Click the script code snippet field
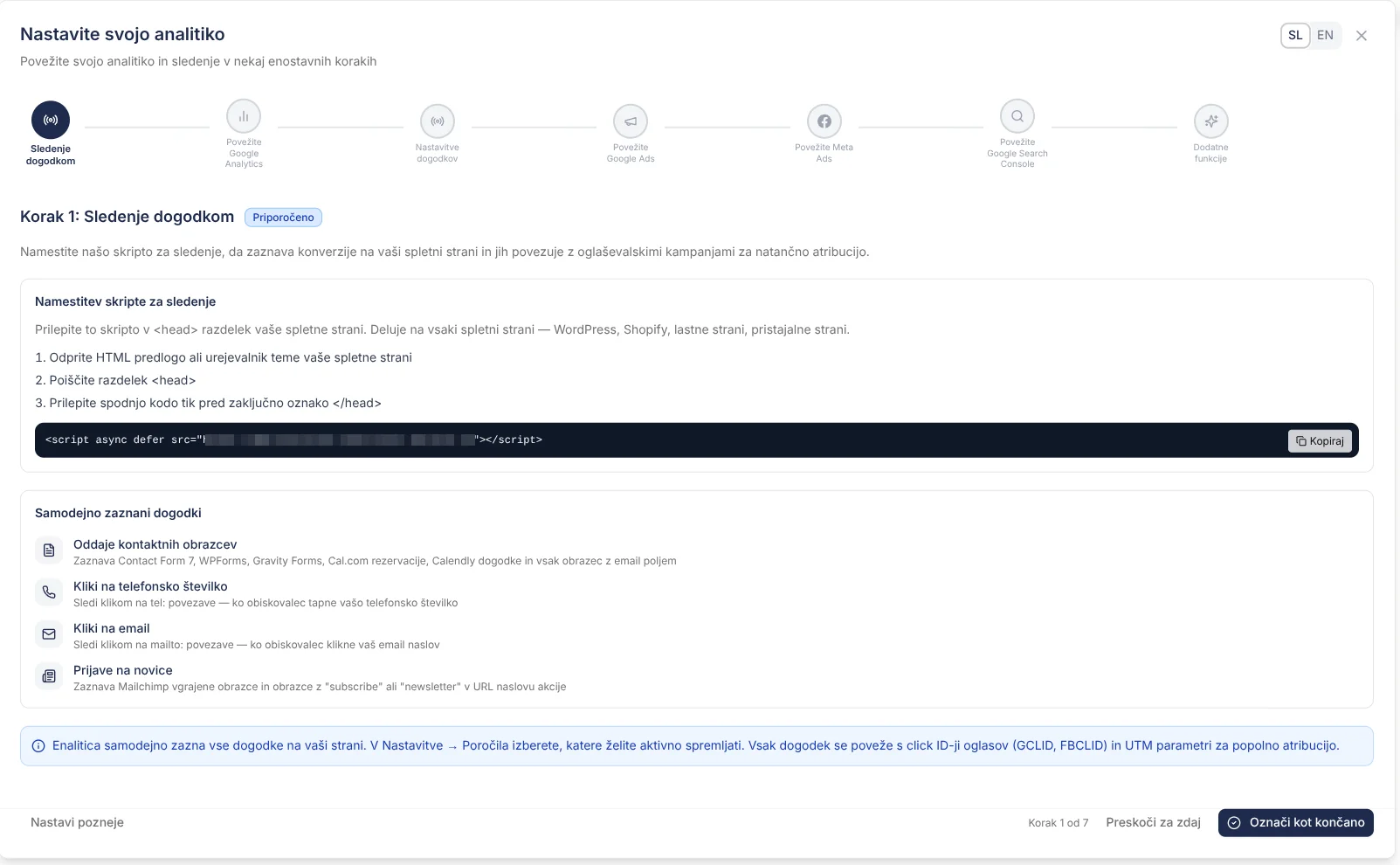1400x865 pixels. pos(611,440)
